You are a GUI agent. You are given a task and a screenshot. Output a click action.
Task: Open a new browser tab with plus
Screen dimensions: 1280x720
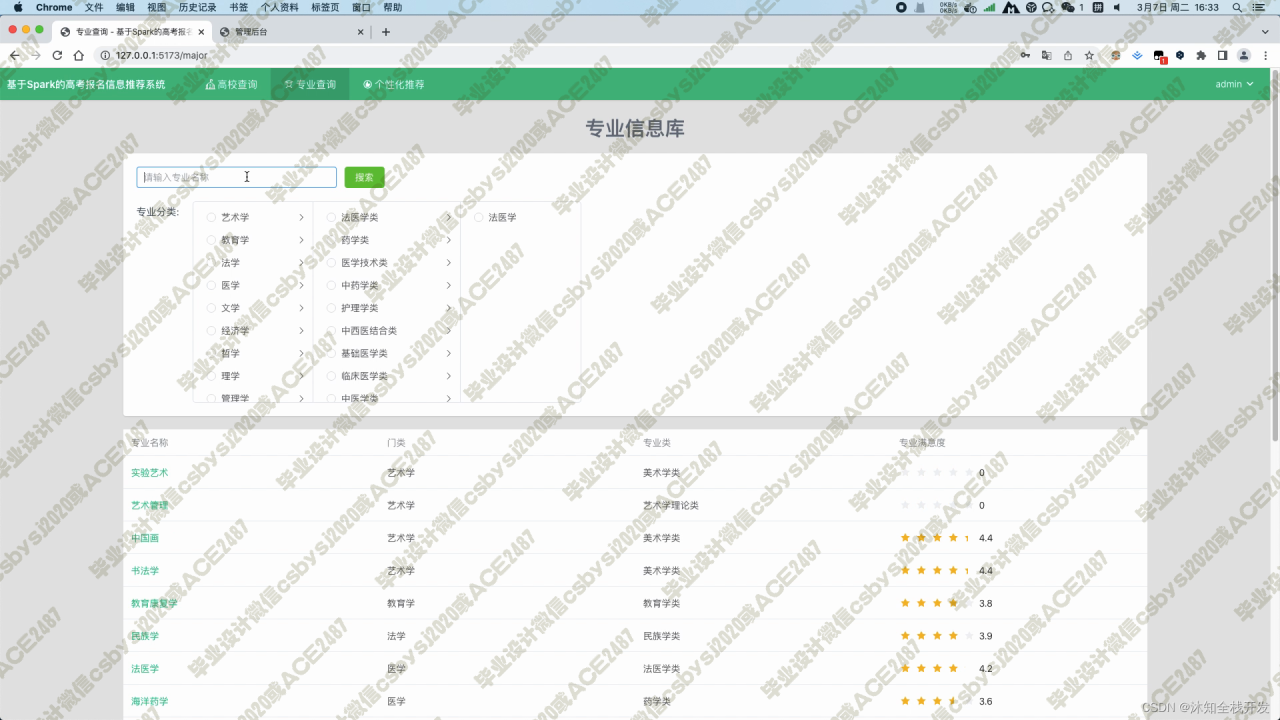pos(386,32)
